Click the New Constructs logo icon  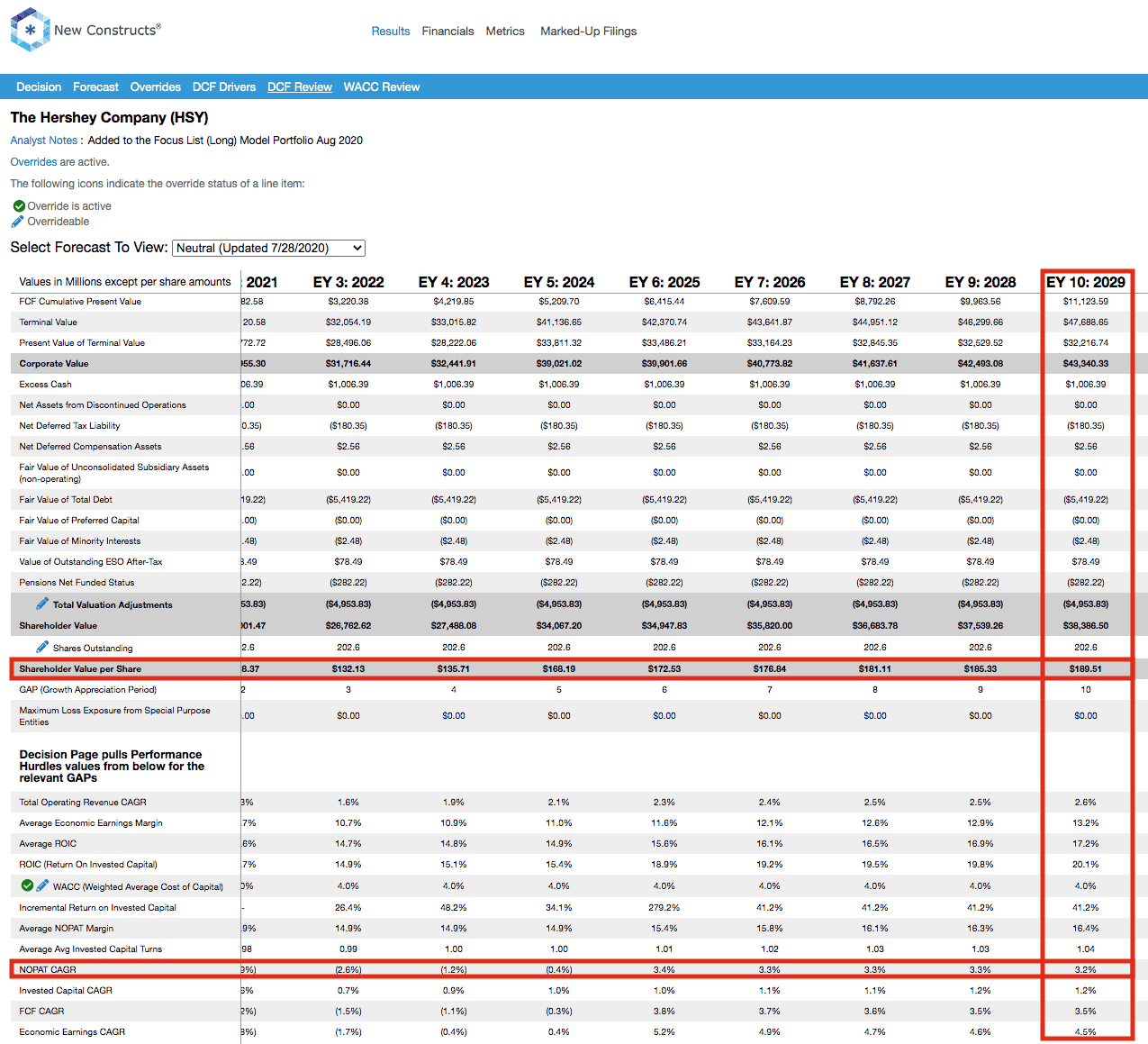[x=30, y=30]
